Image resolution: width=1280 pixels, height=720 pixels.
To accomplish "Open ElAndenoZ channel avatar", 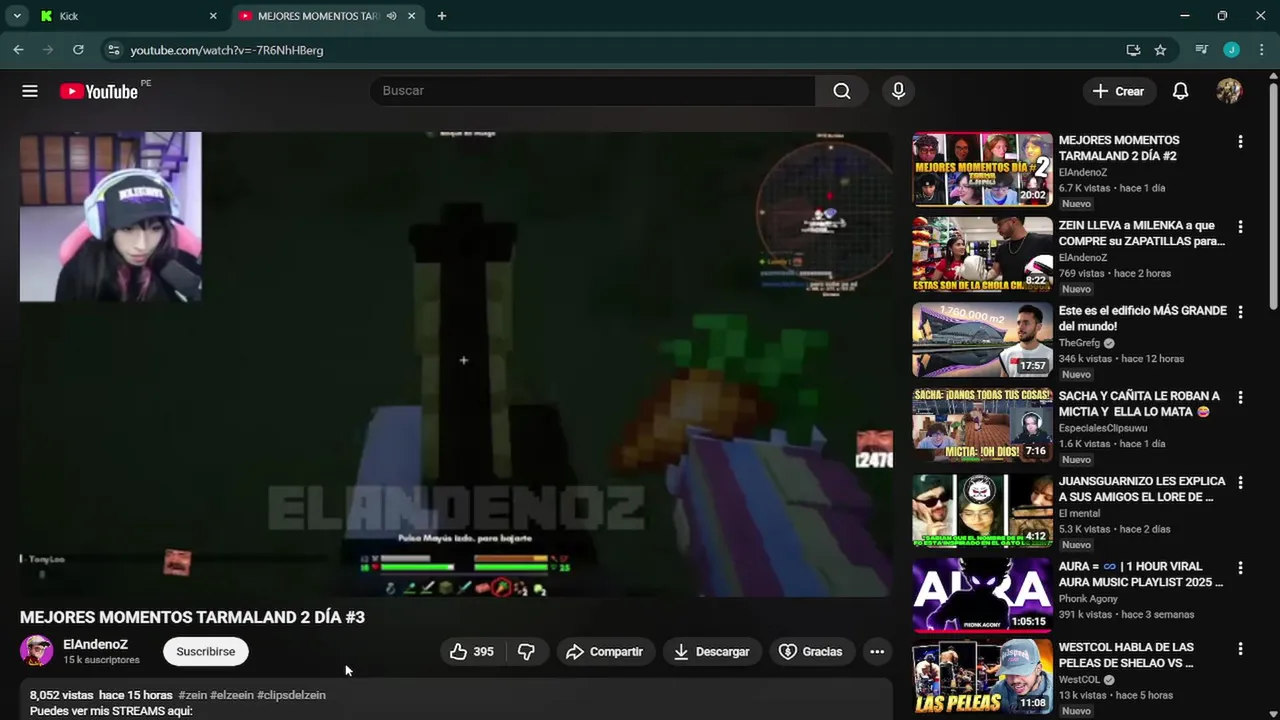I will [37, 651].
